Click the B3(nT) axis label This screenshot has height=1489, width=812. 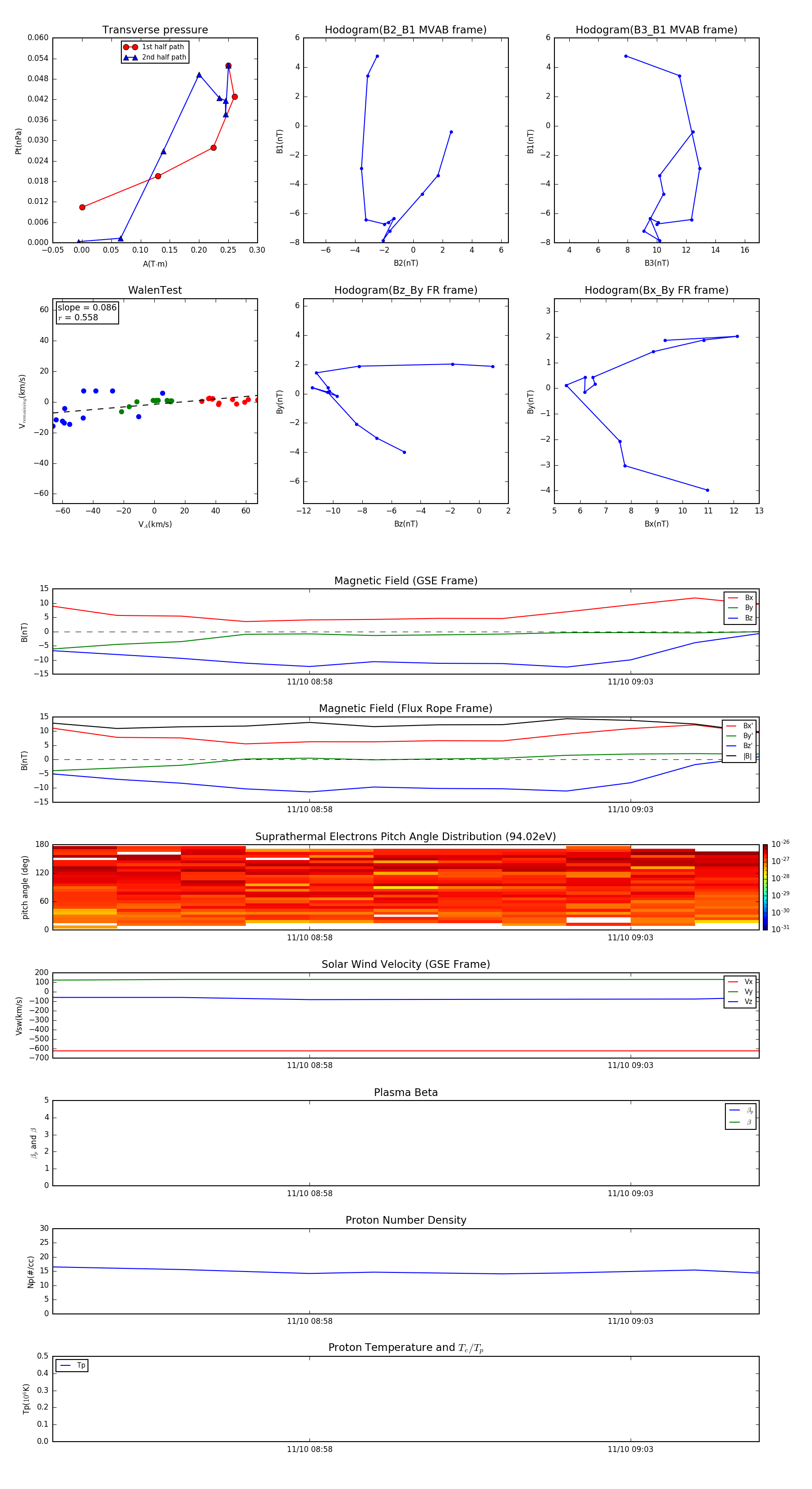pos(656,263)
